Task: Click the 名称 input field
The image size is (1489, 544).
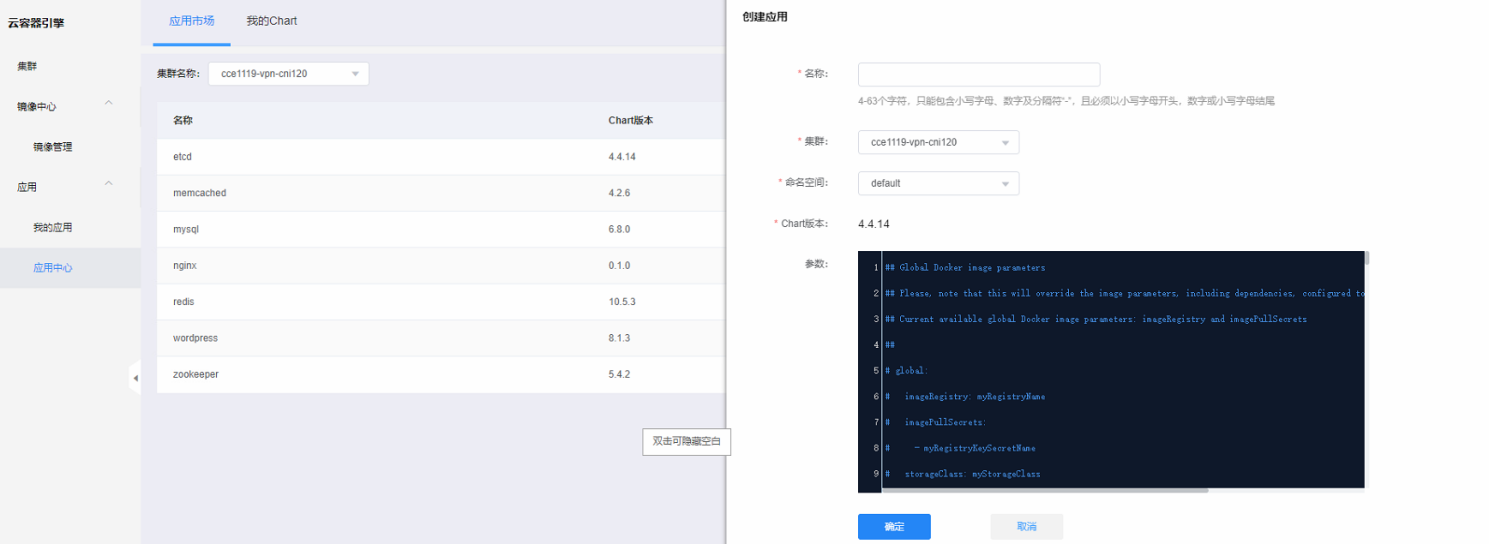Action: tap(979, 75)
